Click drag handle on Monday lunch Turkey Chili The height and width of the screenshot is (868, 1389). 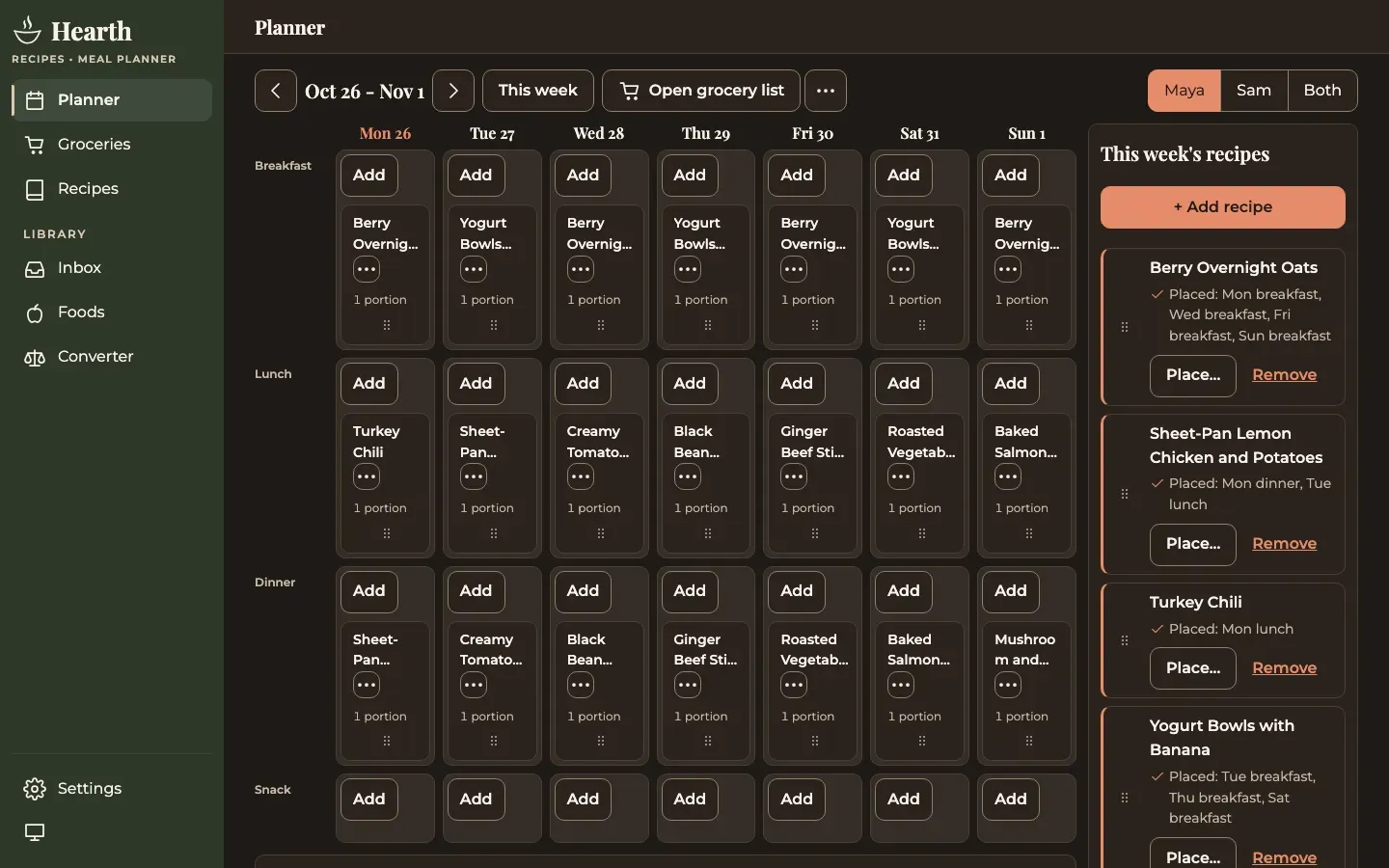click(387, 533)
